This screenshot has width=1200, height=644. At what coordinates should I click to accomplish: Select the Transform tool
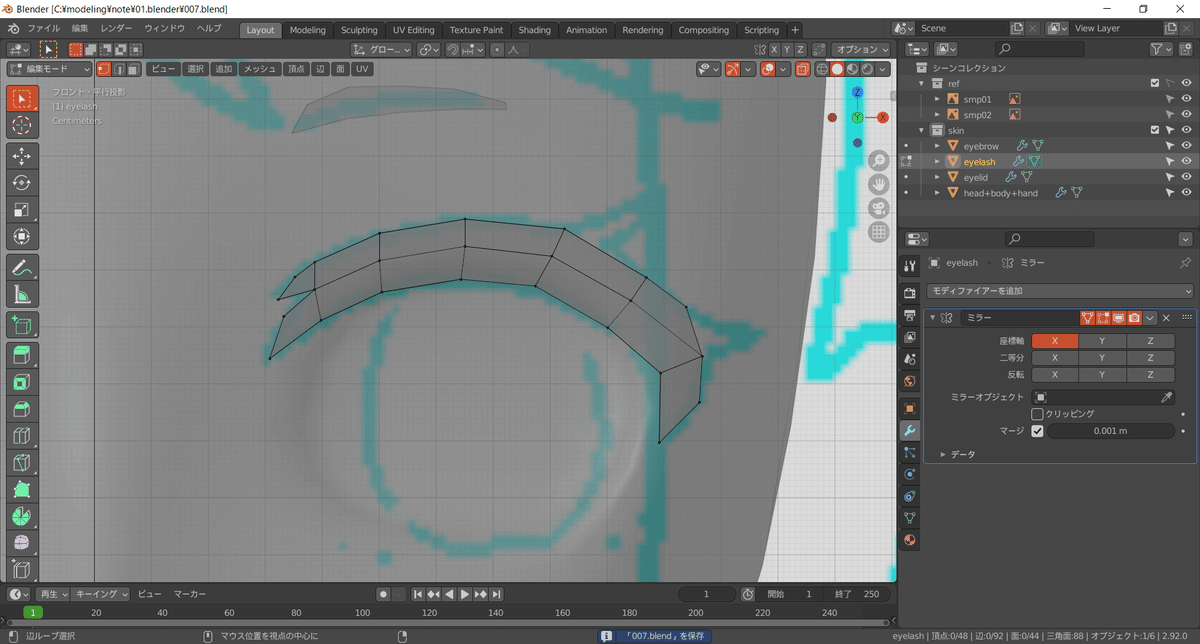pyautogui.click(x=23, y=238)
